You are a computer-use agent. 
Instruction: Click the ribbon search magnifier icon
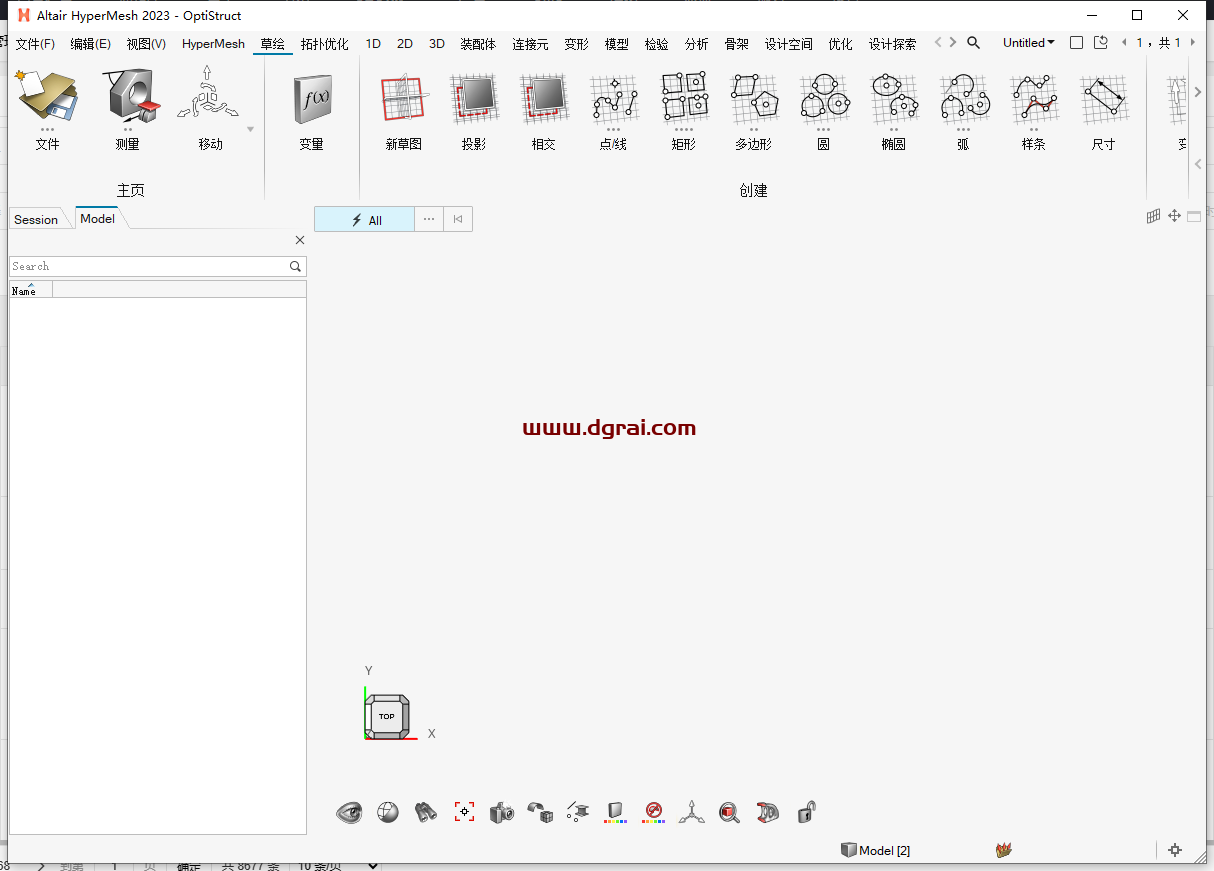tap(973, 43)
